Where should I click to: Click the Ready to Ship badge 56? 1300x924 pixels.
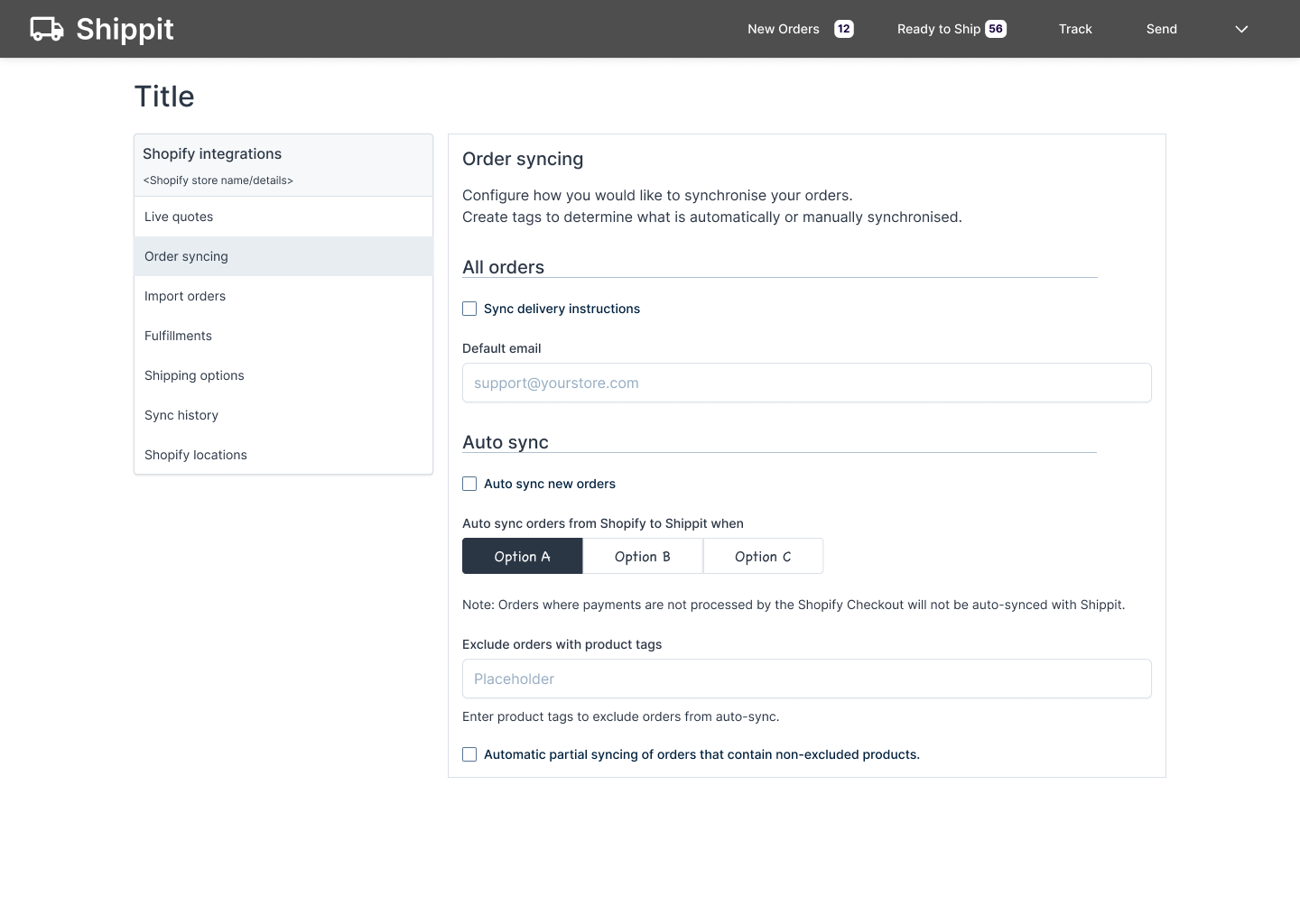point(996,29)
